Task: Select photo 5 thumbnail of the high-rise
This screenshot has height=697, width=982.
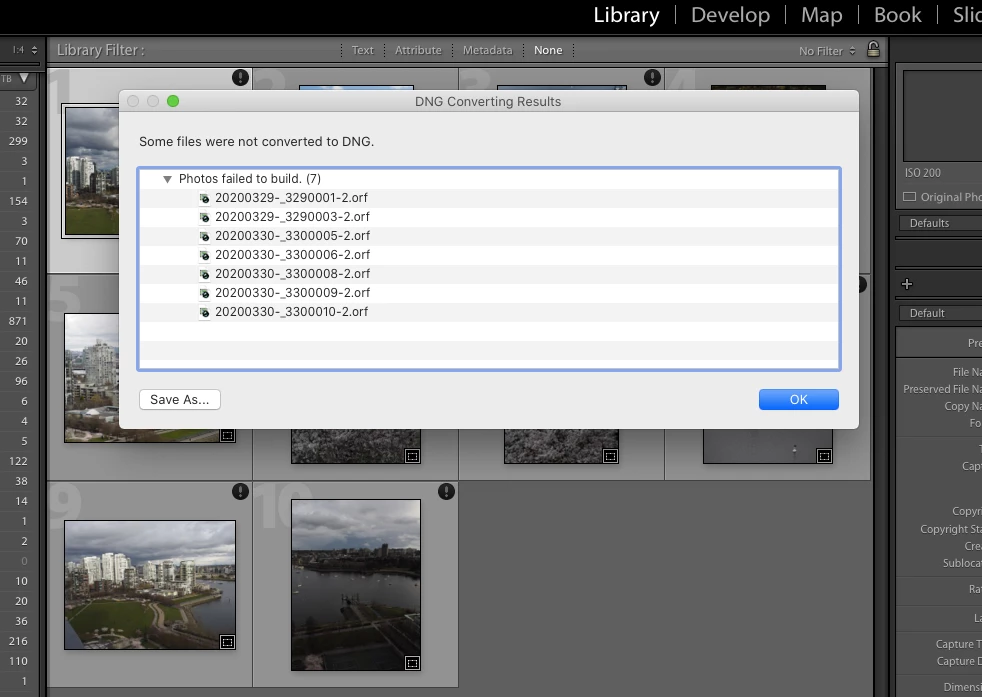Action: click(91, 378)
